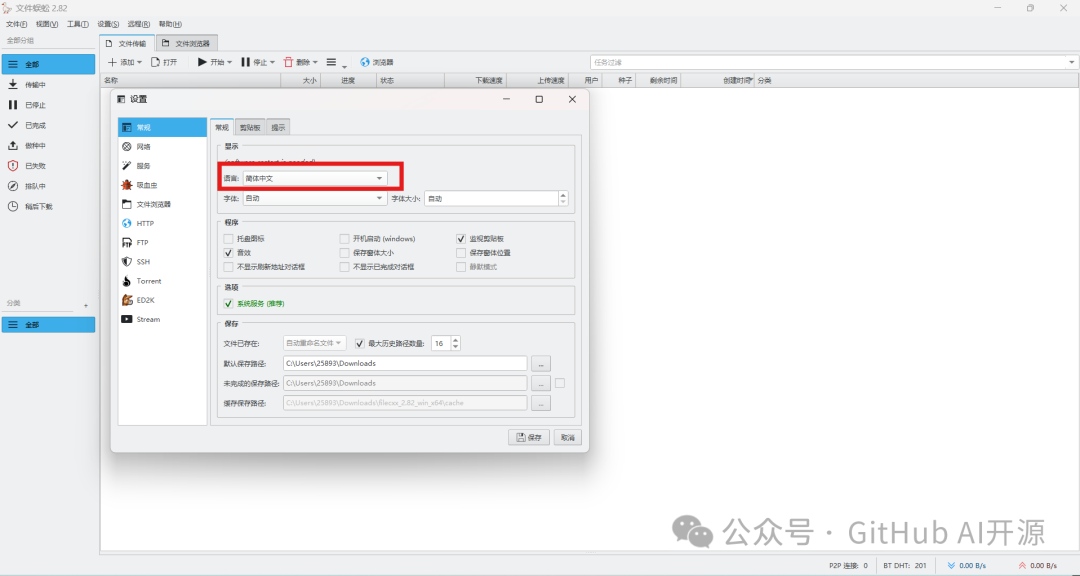Expand the arrow next to 停止
The image size is (1080, 576).
272,63
